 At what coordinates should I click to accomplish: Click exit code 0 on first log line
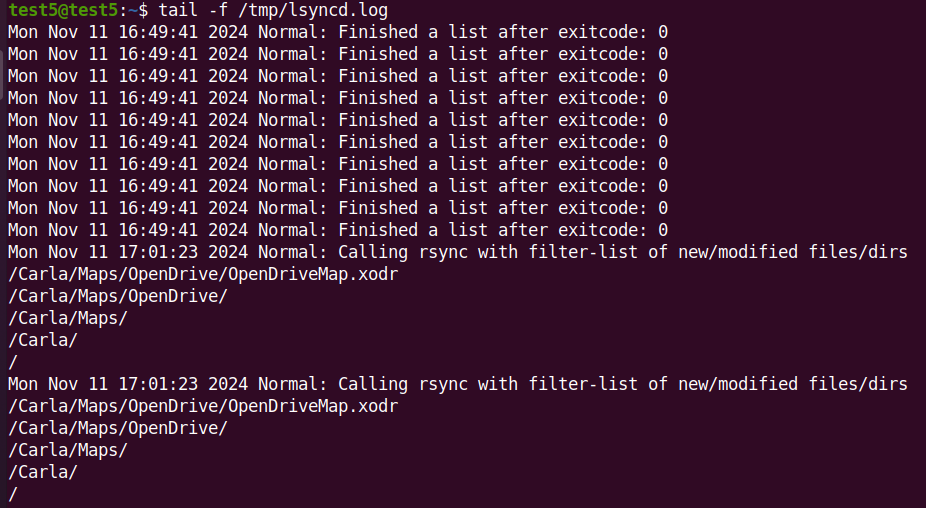pos(662,32)
